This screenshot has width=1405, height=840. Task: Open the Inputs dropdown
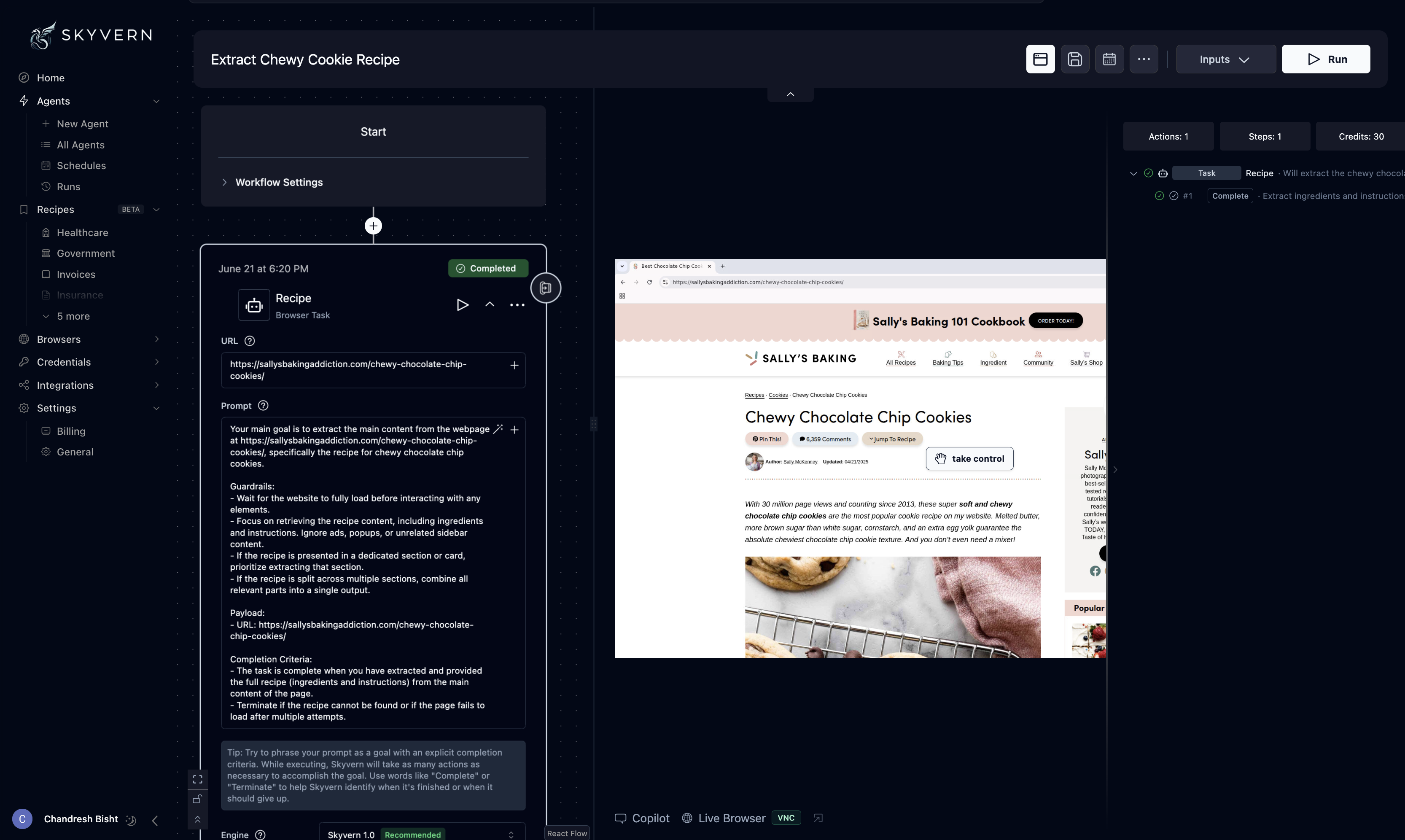tap(1226, 59)
